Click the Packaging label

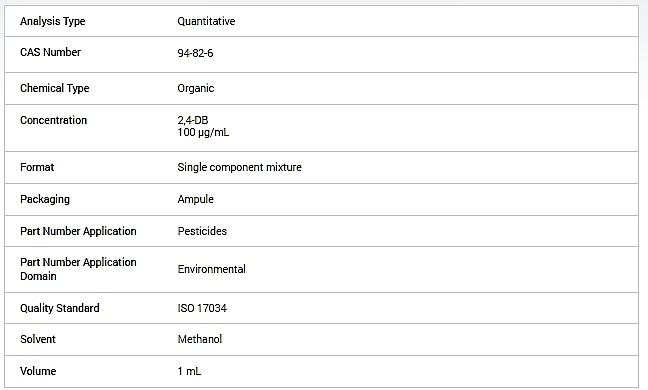45,199
